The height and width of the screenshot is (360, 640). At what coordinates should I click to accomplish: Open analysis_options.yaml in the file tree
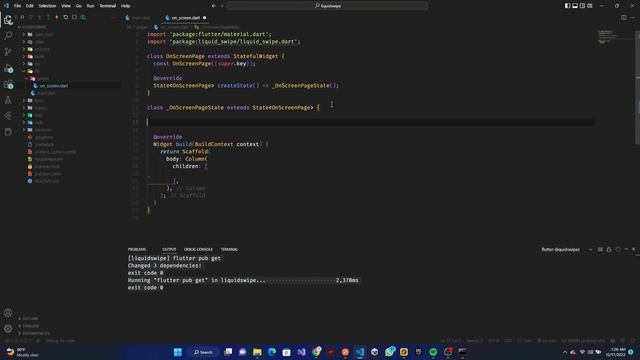55,152
